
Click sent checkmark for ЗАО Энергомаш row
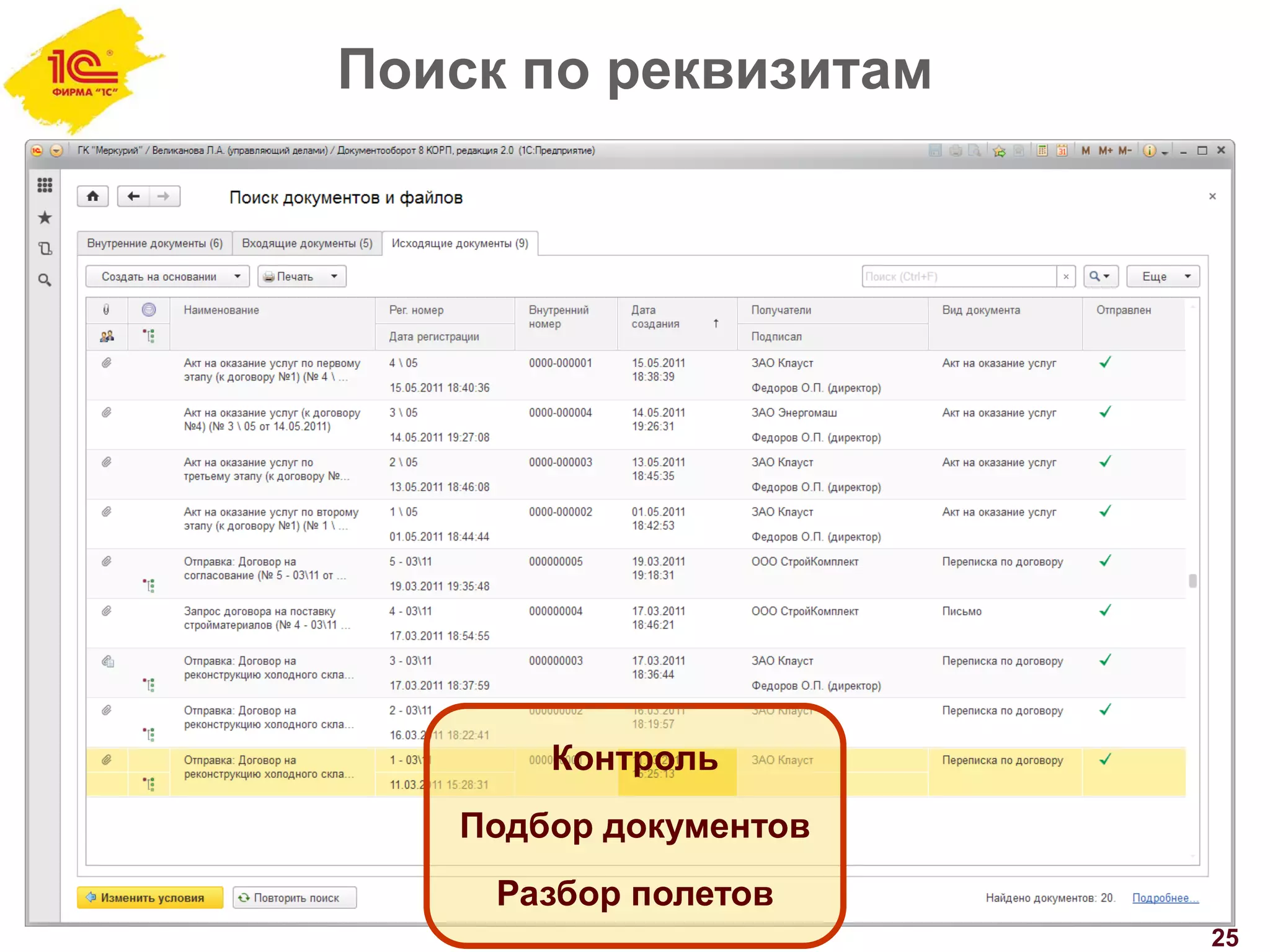coord(1105,412)
